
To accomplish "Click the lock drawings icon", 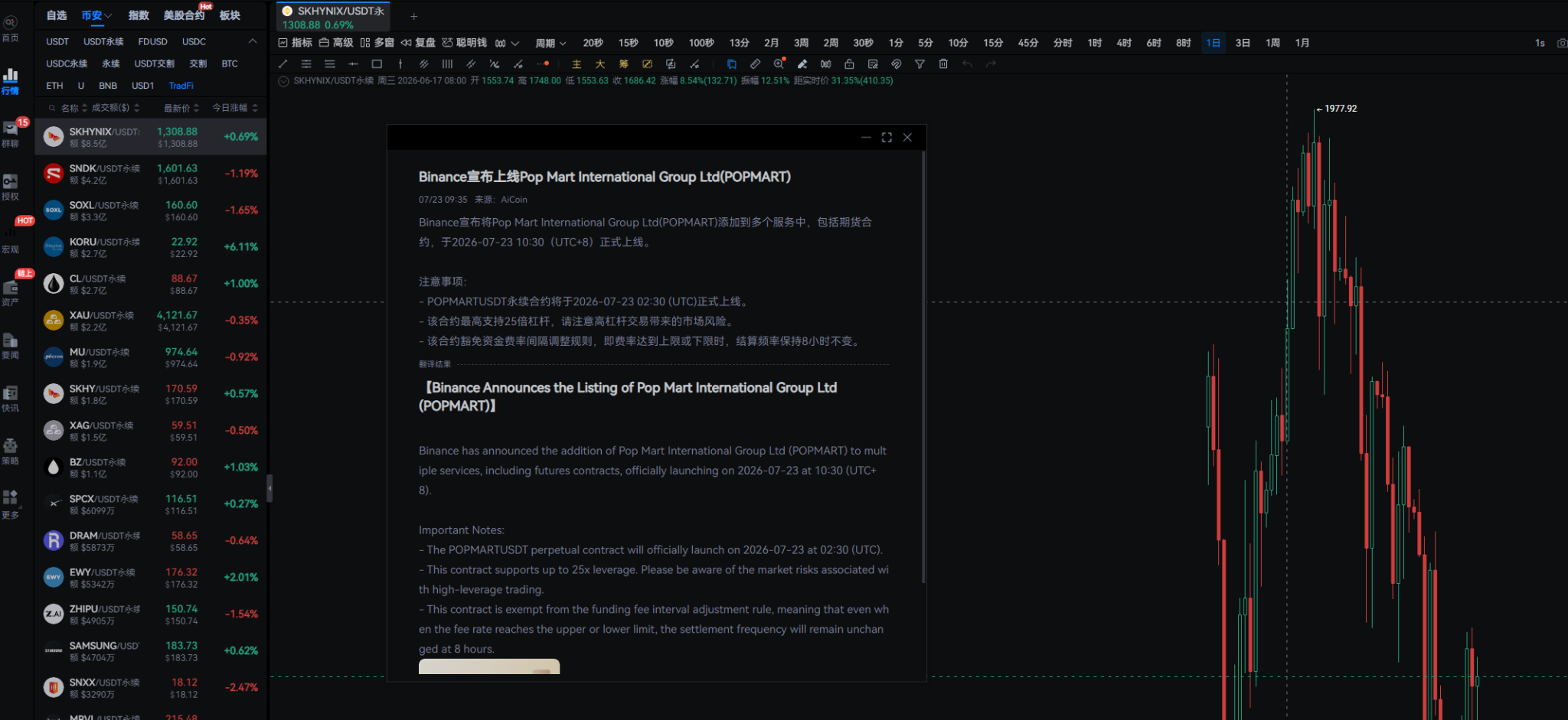I will [x=849, y=64].
